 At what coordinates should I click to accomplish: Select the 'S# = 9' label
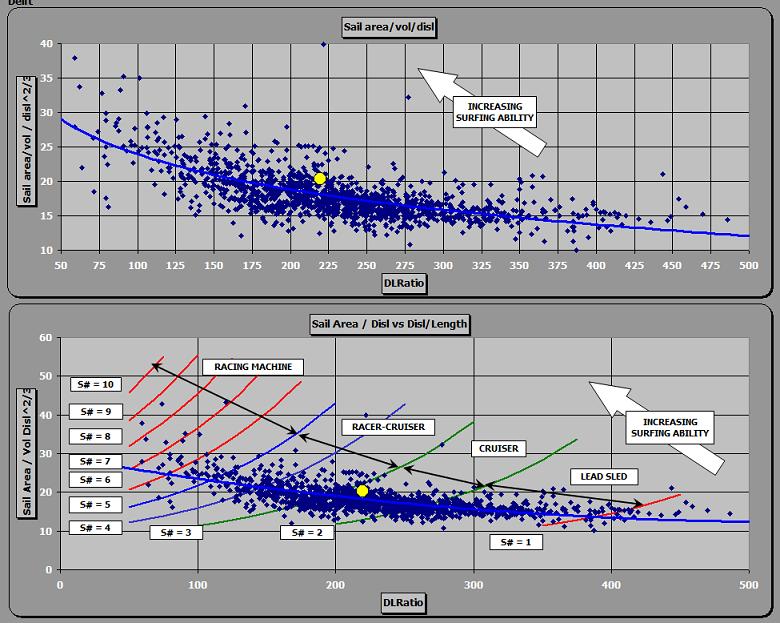pyautogui.click(x=96, y=412)
